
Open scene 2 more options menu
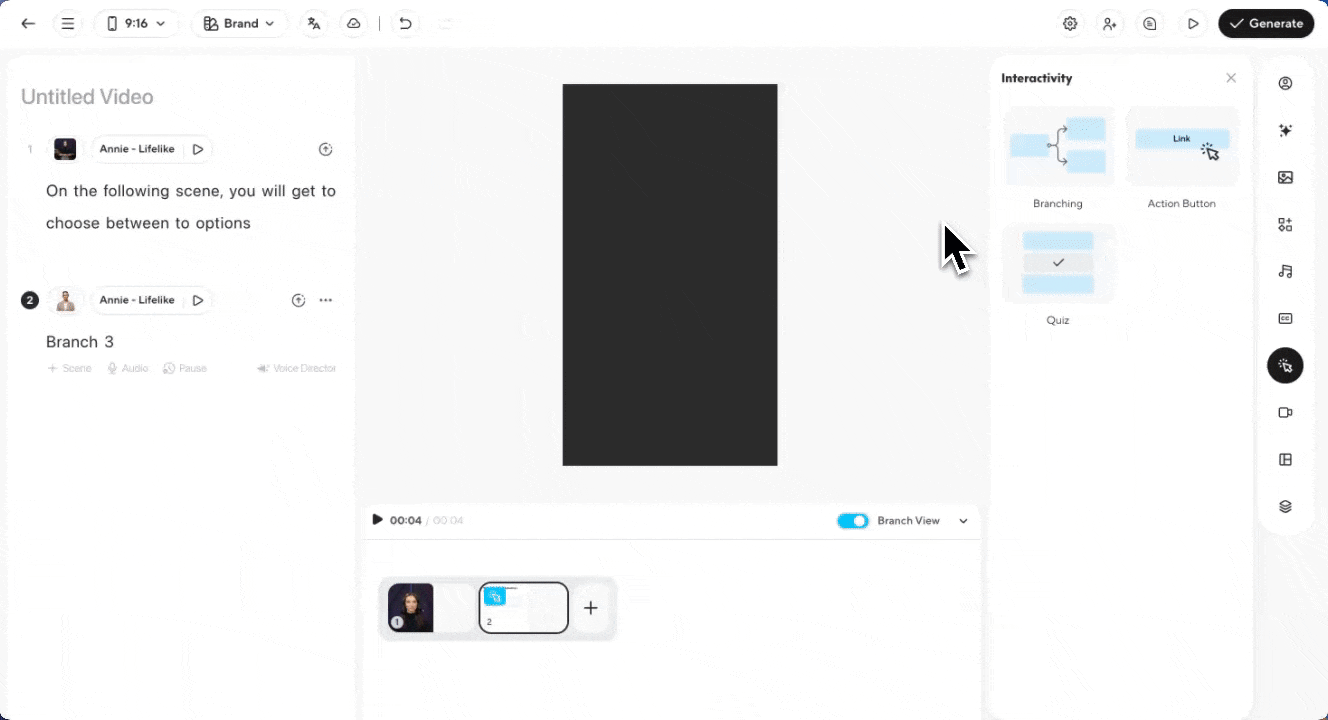coord(326,300)
